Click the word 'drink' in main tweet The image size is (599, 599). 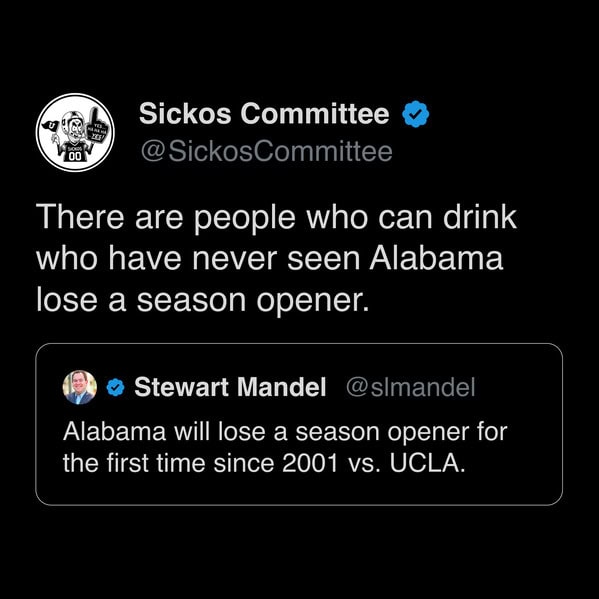[479, 217]
